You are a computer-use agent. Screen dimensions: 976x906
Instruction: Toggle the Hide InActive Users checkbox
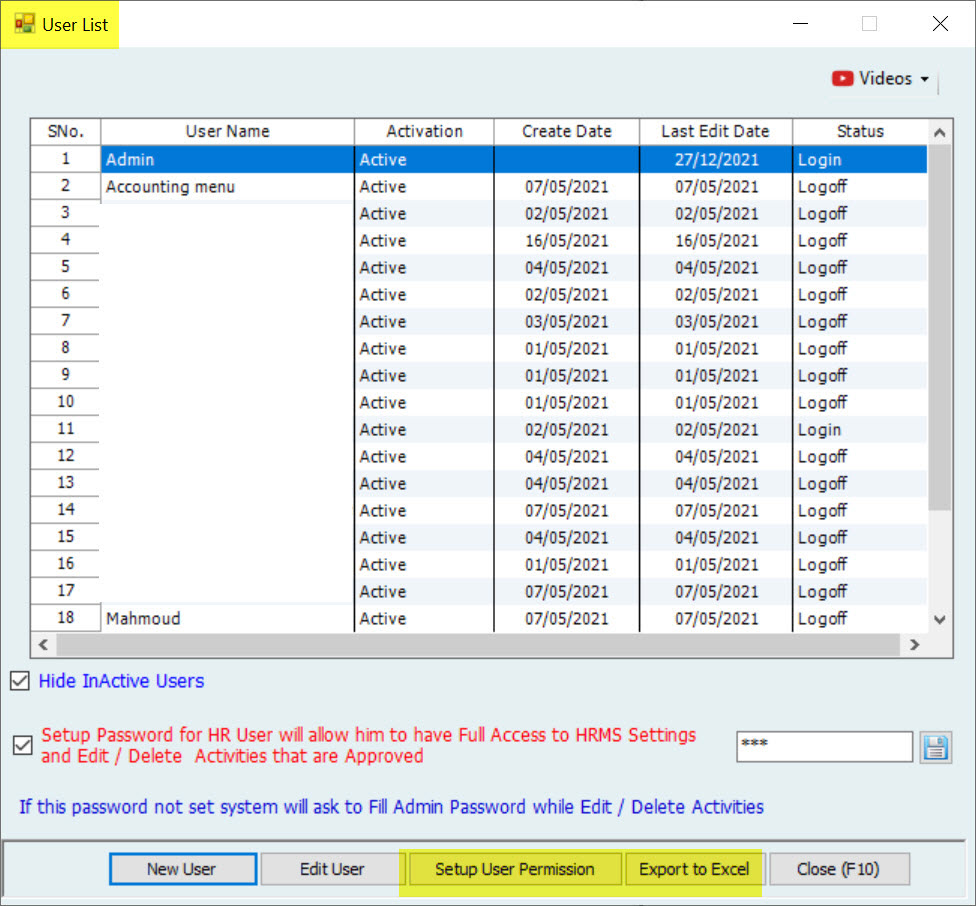(x=19, y=682)
